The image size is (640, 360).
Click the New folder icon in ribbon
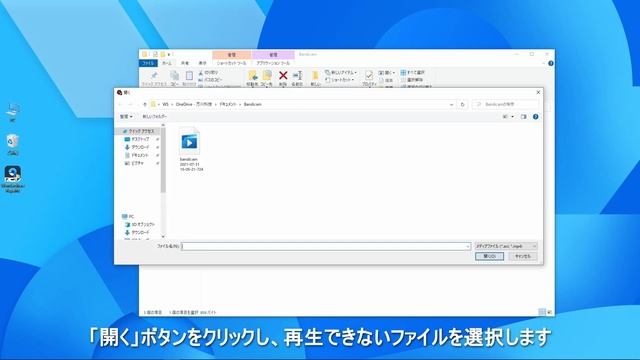[x=315, y=76]
